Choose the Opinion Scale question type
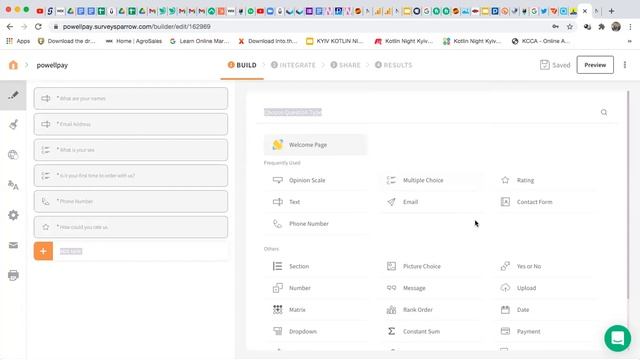 (316, 180)
